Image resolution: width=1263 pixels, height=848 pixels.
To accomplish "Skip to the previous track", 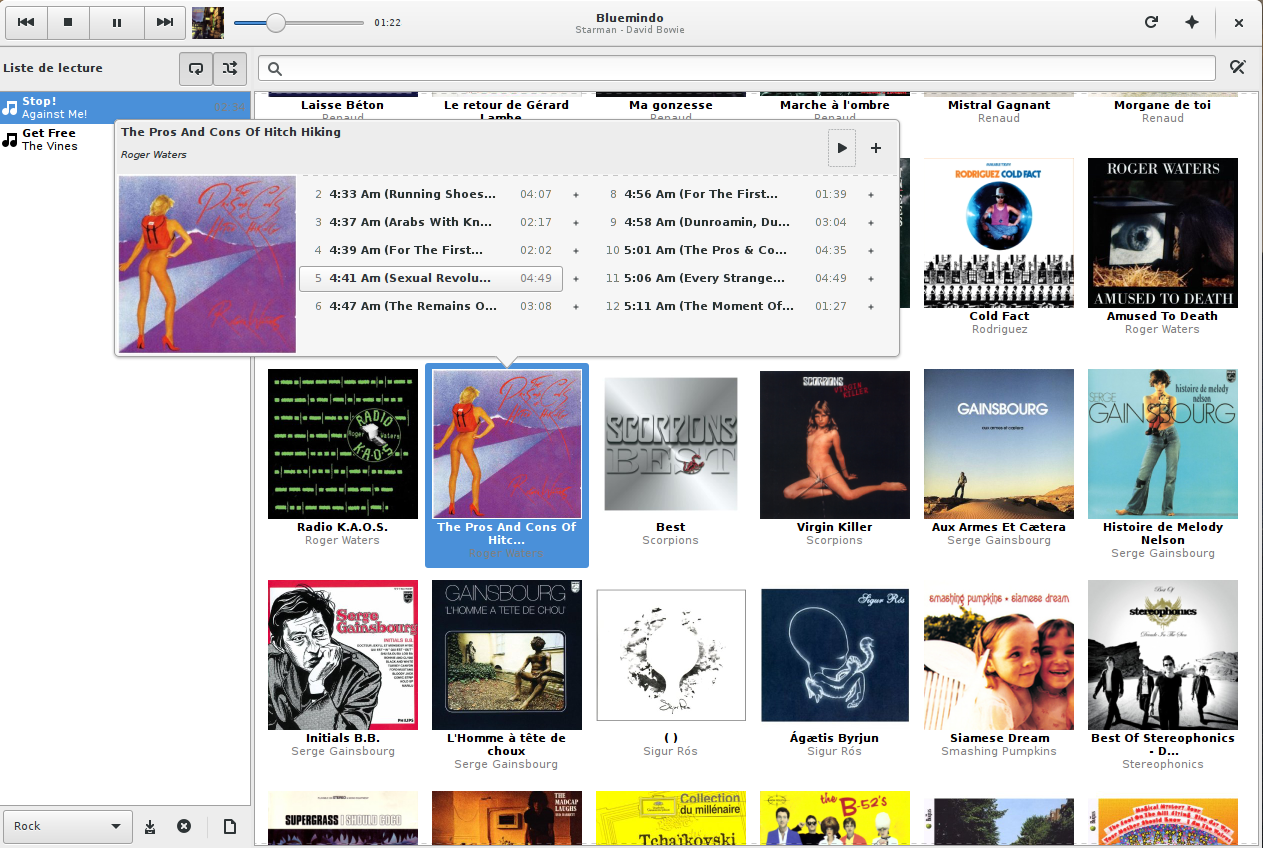I will 26,22.
